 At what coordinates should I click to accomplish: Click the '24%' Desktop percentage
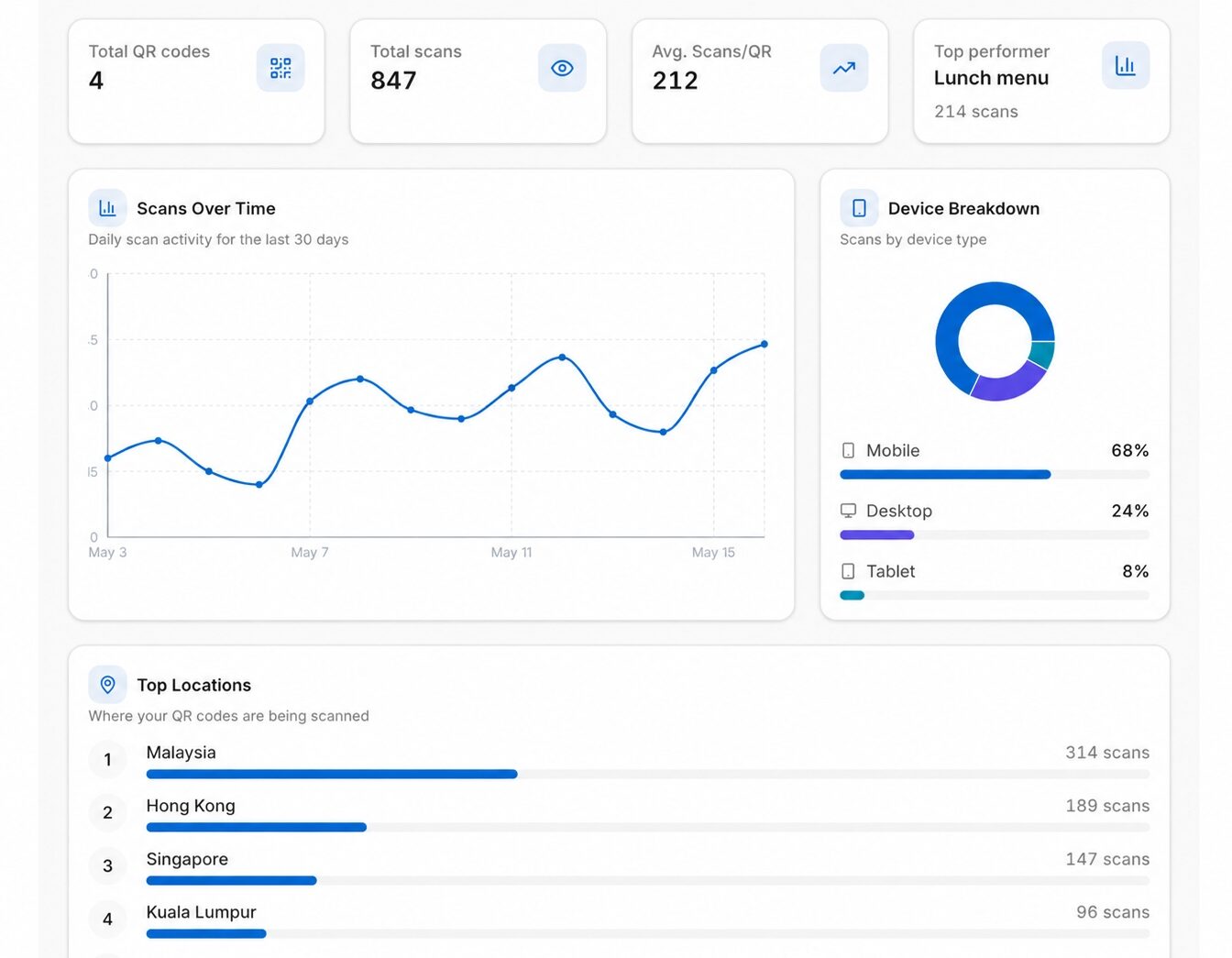1130,512
